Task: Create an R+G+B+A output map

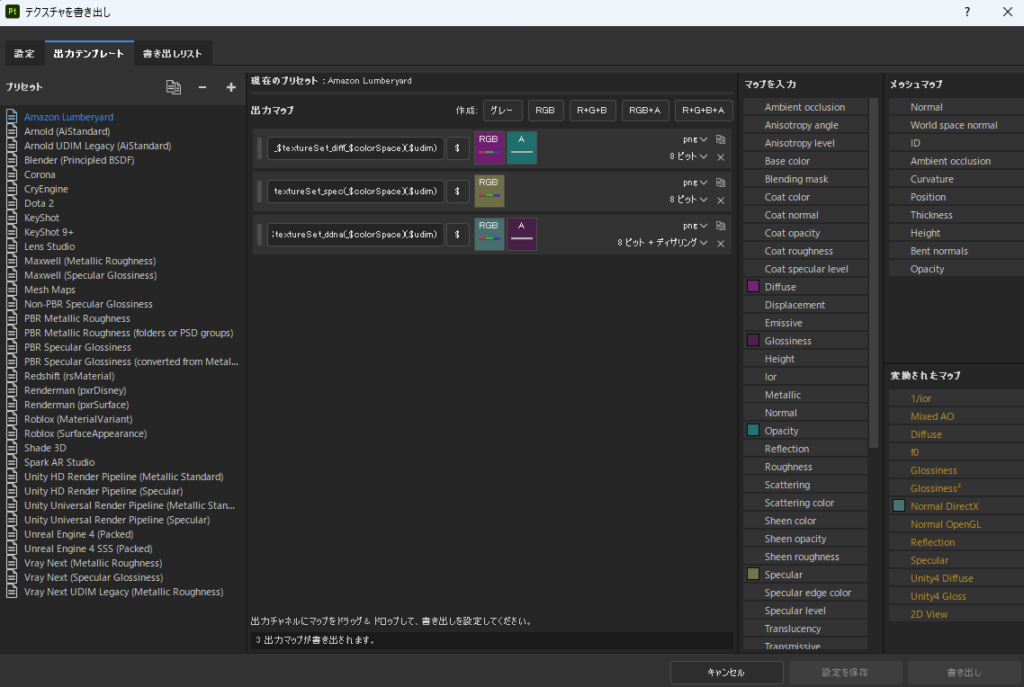Action: [x=703, y=110]
